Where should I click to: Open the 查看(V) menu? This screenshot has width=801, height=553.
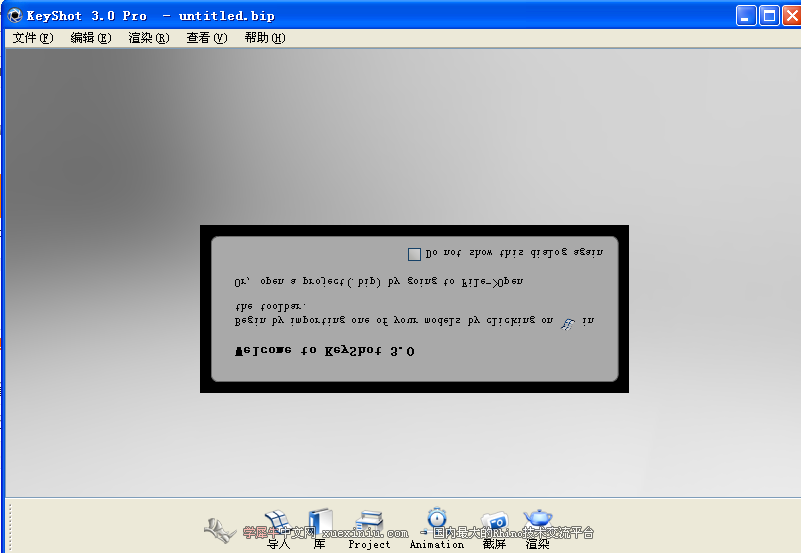tap(206, 38)
